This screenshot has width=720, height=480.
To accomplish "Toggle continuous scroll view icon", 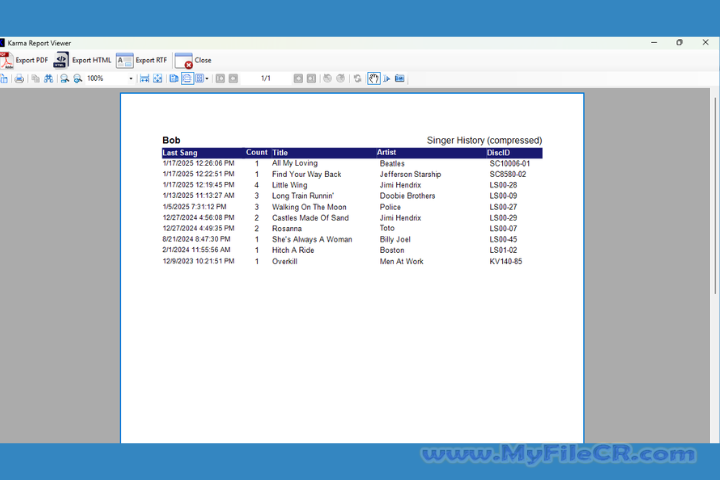I will [x=187, y=79].
